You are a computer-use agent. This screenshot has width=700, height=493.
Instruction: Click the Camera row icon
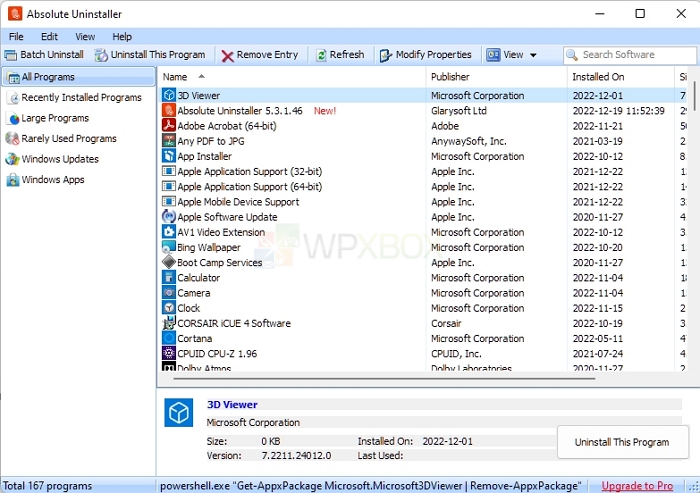click(x=169, y=292)
